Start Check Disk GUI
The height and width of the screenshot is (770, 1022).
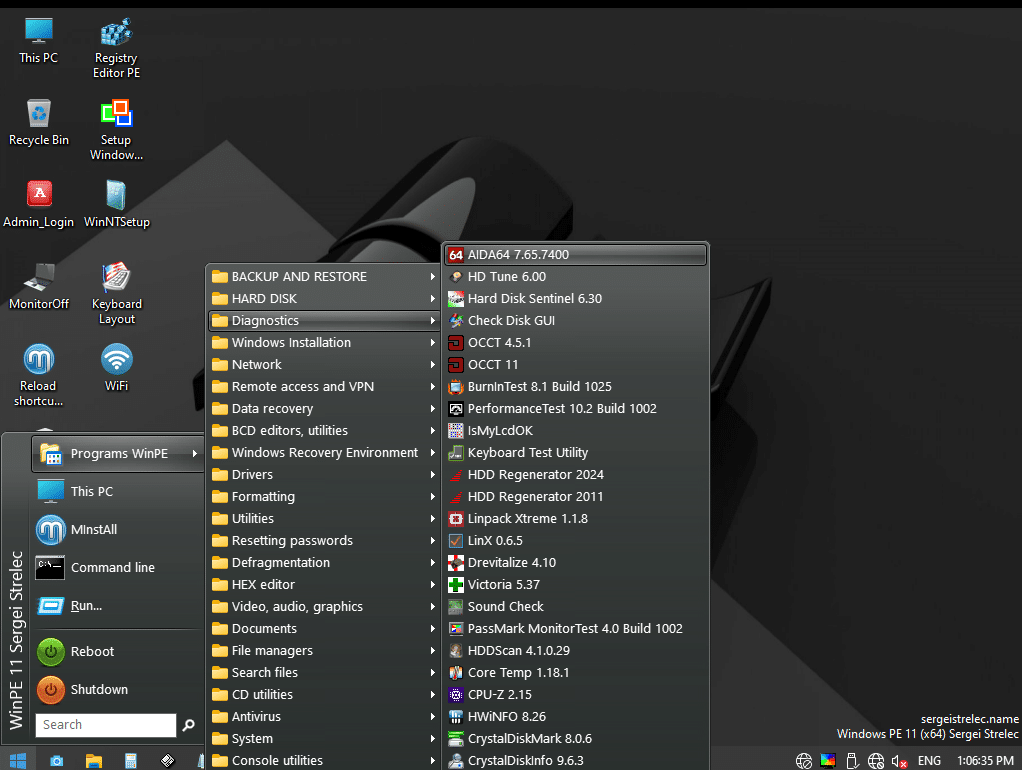coord(576,321)
